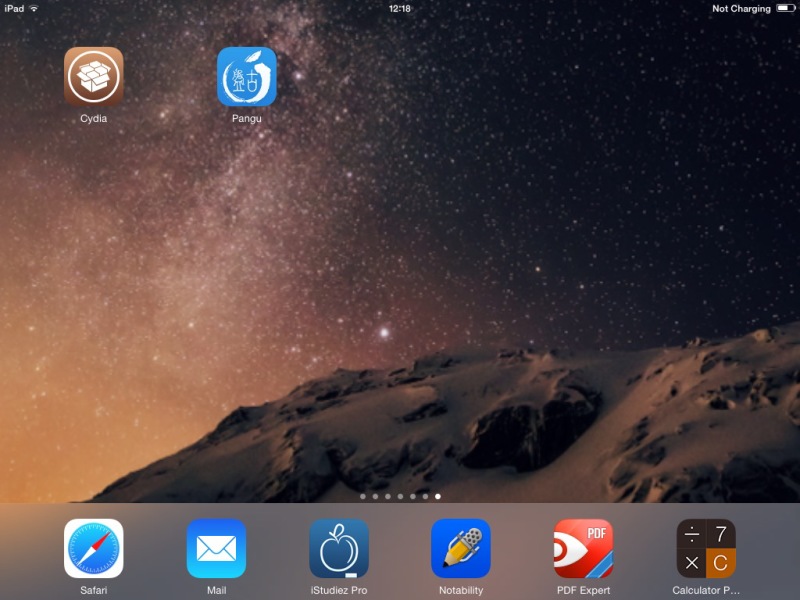The image size is (800, 600).
Task: Tap the Not Charging status text
Action: pyautogui.click(x=741, y=9)
